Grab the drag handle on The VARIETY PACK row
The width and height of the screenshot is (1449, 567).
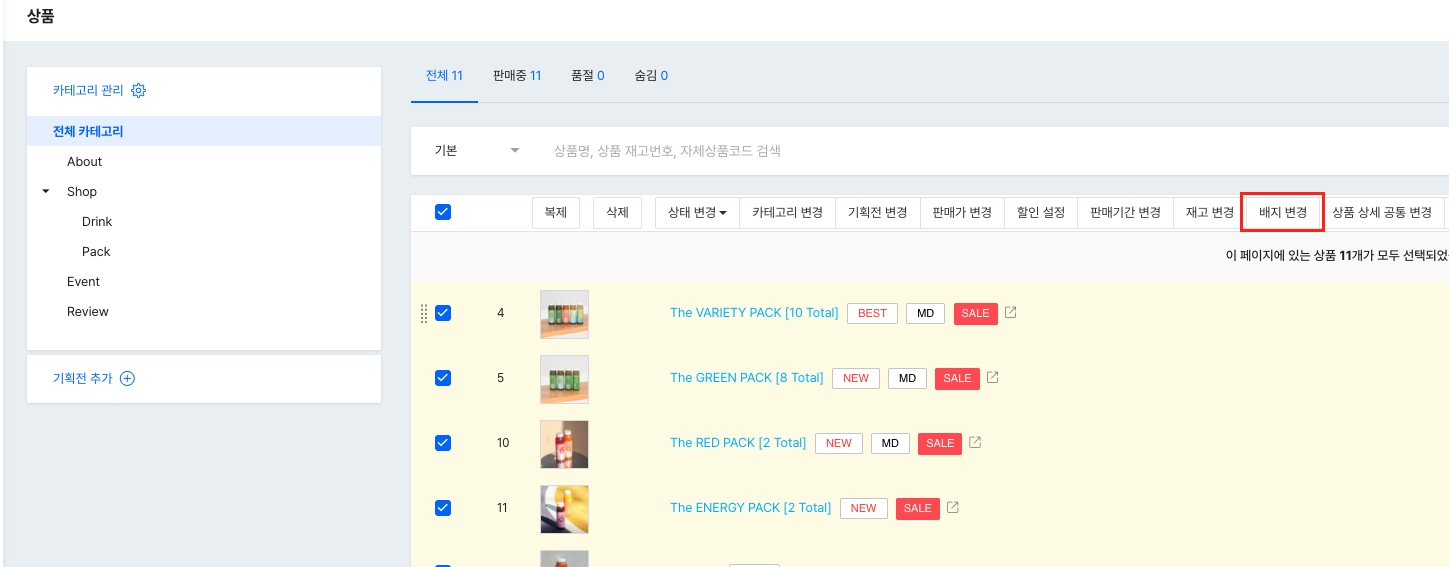pyautogui.click(x=424, y=313)
